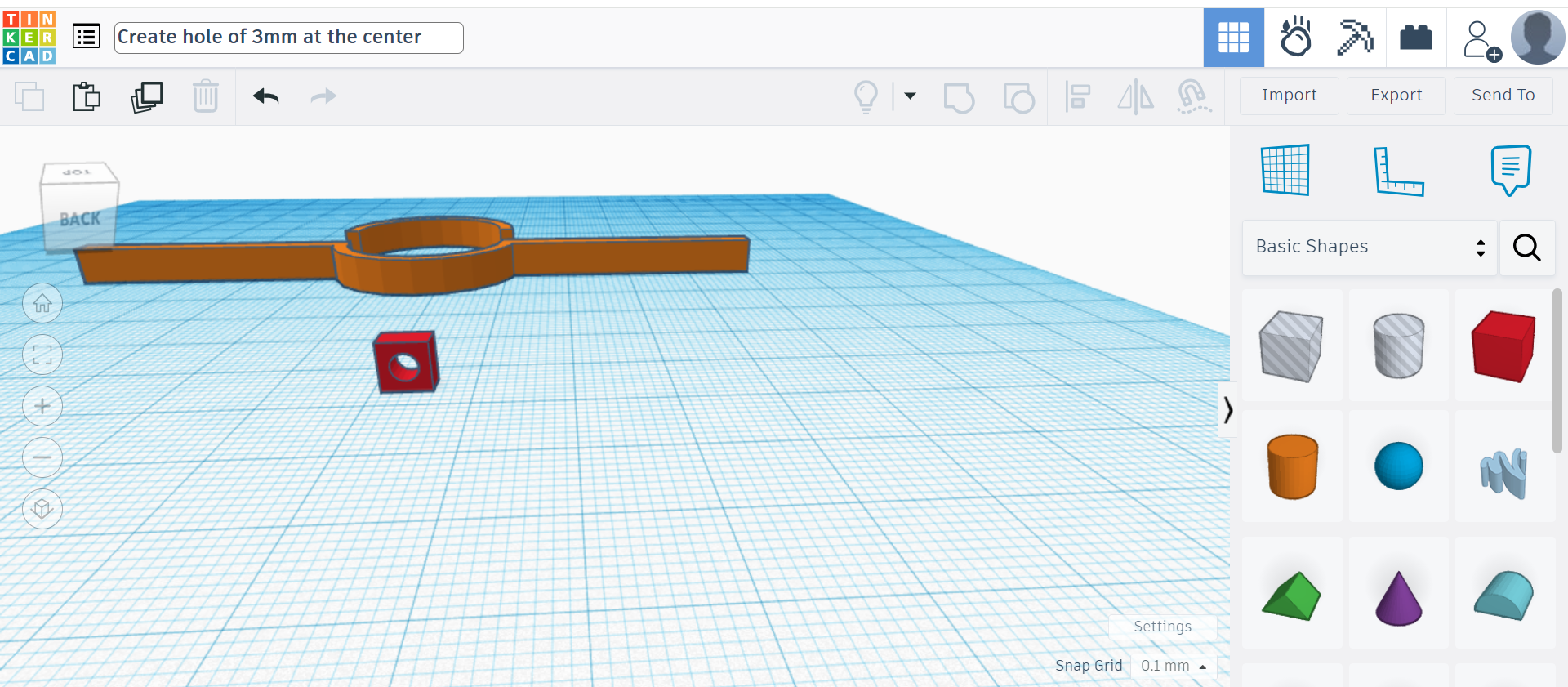
Task: Select the Workplane tool
Action: coord(1285,170)
